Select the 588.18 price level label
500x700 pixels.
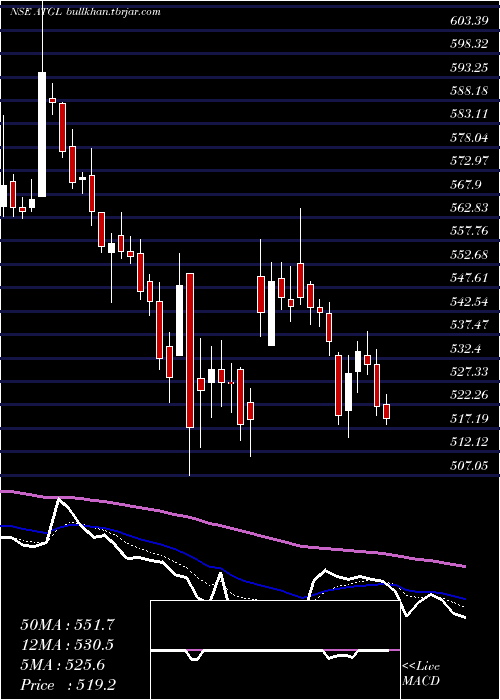click(x=469, y=91)
